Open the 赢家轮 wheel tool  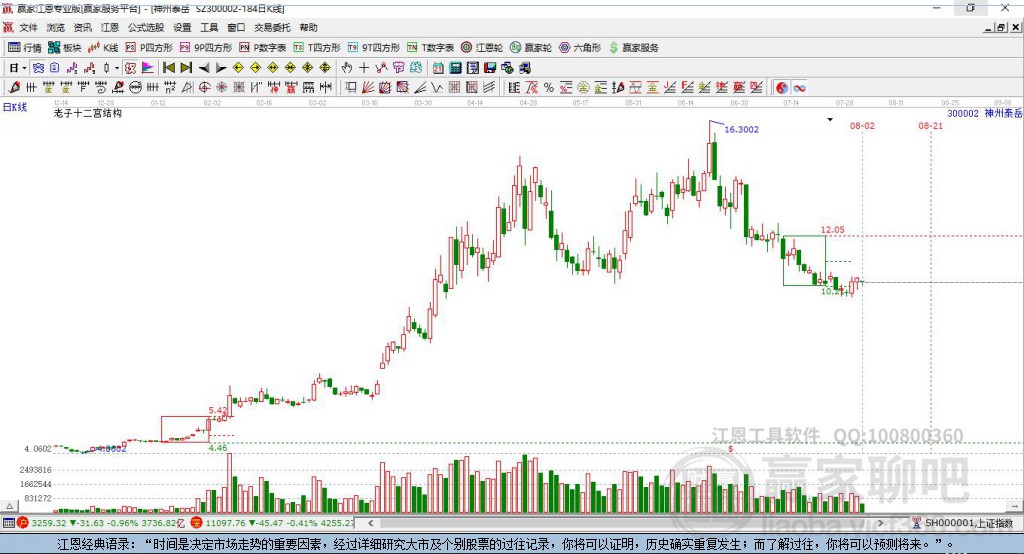[531, 48]
